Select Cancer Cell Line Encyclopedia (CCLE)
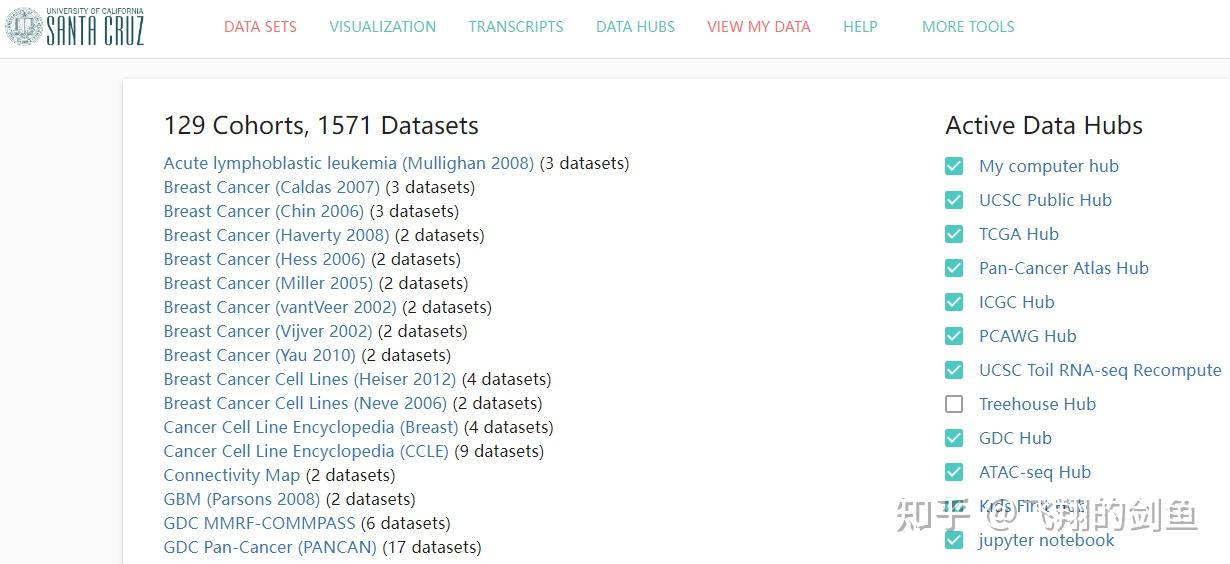This screenshot has width=1230, height=564. tap(306, 451)
